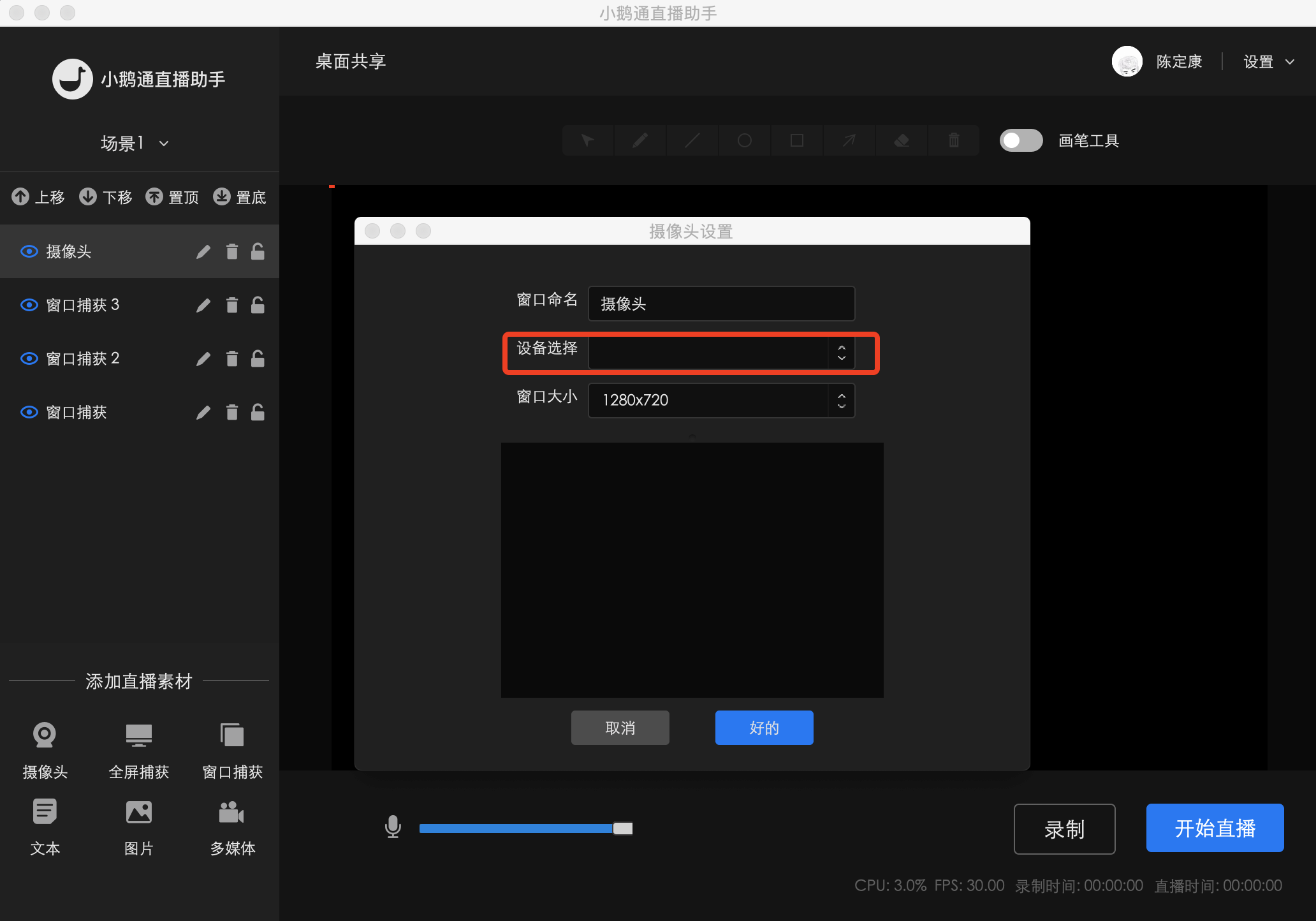Enable the 画笔工具 brush tool switch
Viewport: 1316px width, 921px height.
(1020, 140)
